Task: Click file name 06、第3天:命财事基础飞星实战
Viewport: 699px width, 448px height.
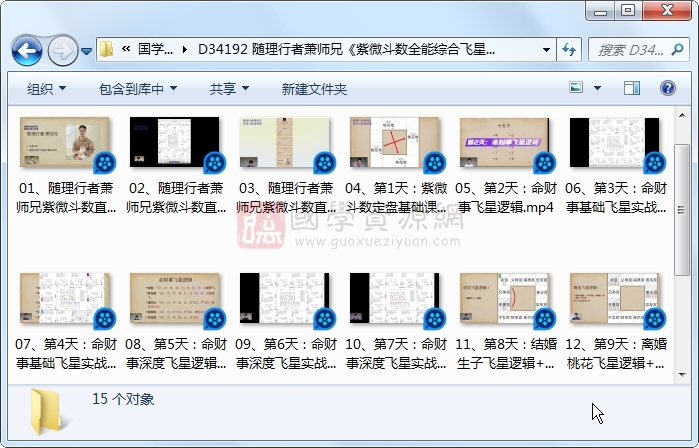Action: tap(616, 197)
